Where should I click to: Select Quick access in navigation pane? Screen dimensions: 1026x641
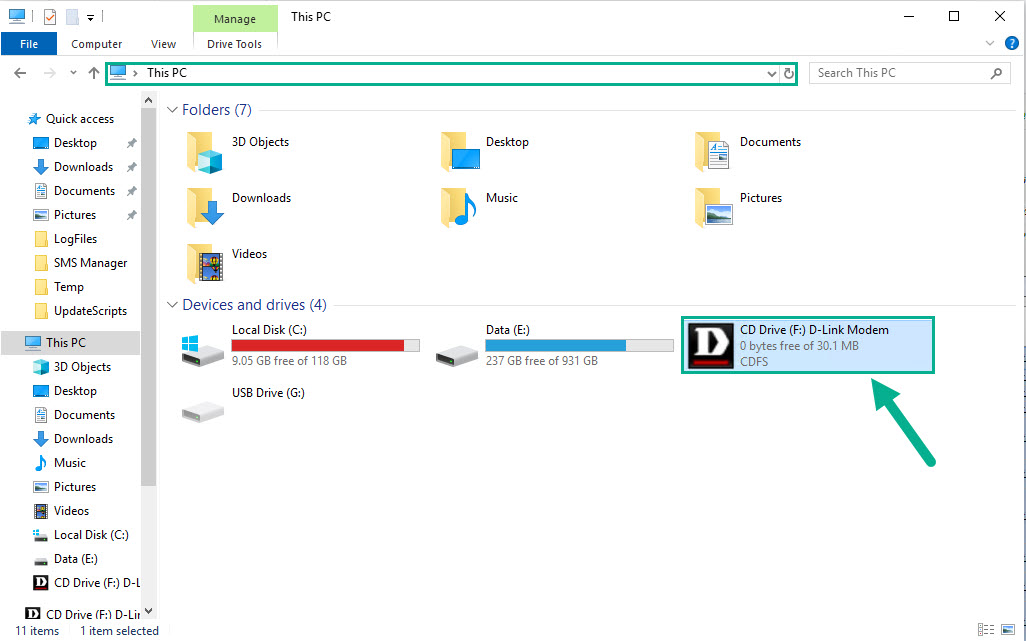click(x=71, y=119)
